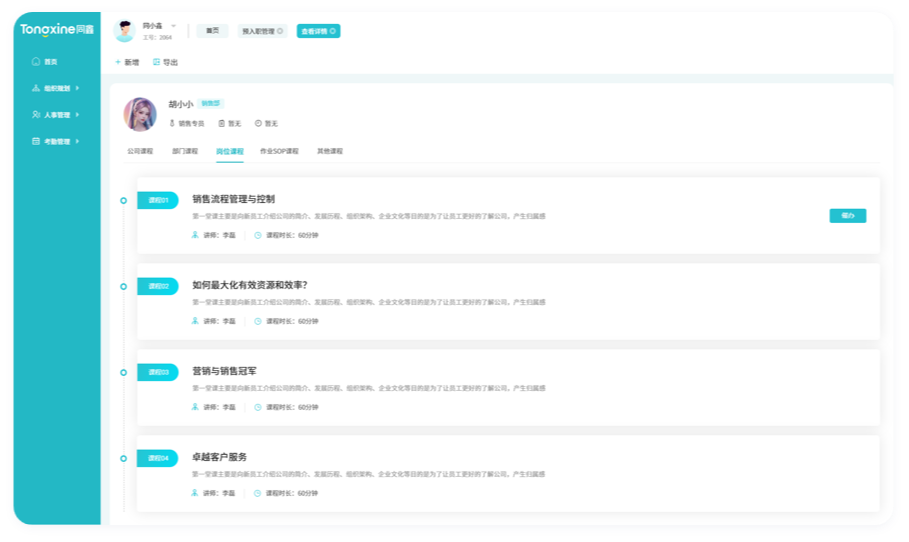The height and width of the screenshot is (542, 909).
Task: Click the 课程03 label badge
Action: click(x=158, y=372)
